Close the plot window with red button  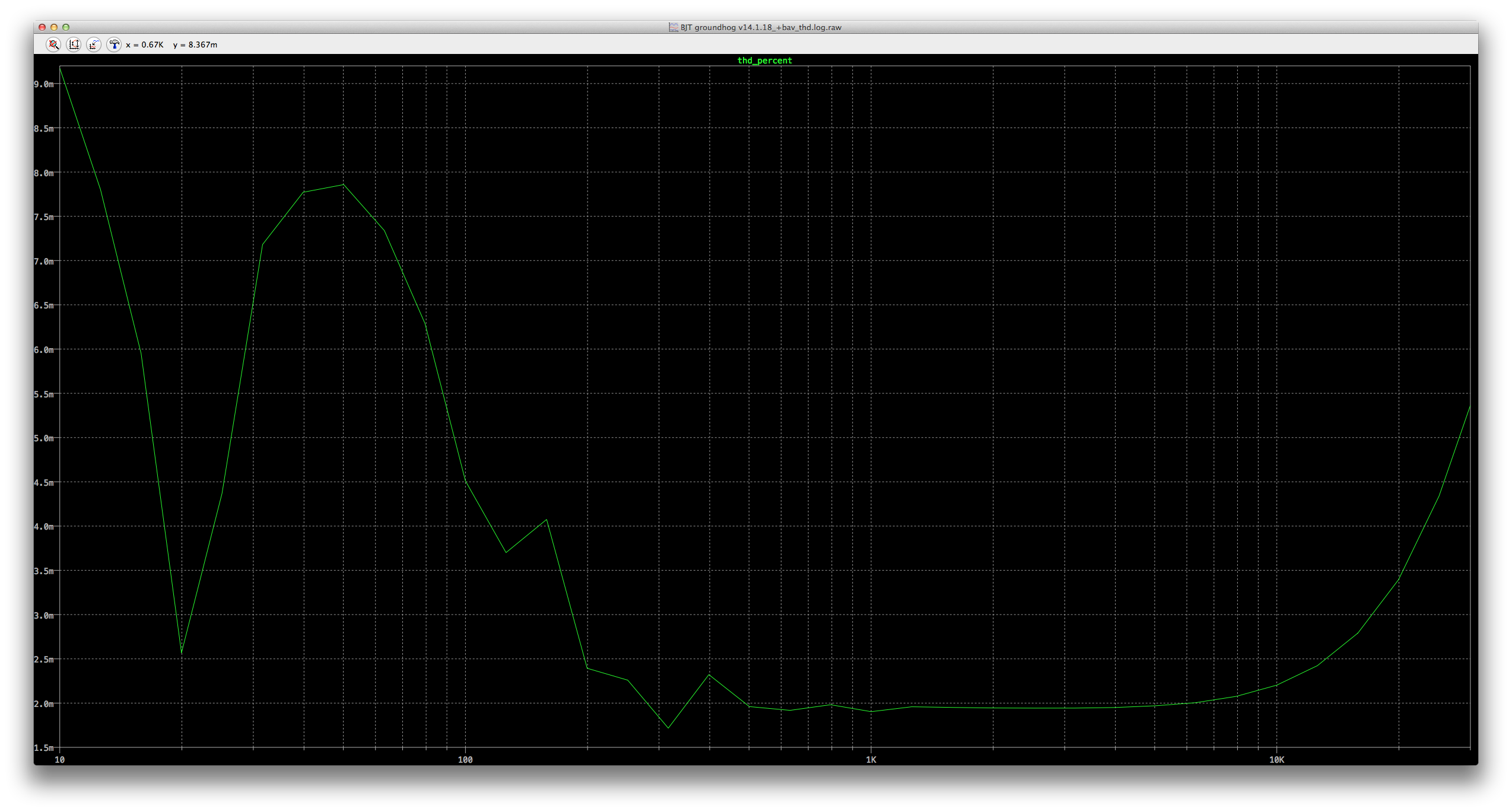(x=42, y=27)
